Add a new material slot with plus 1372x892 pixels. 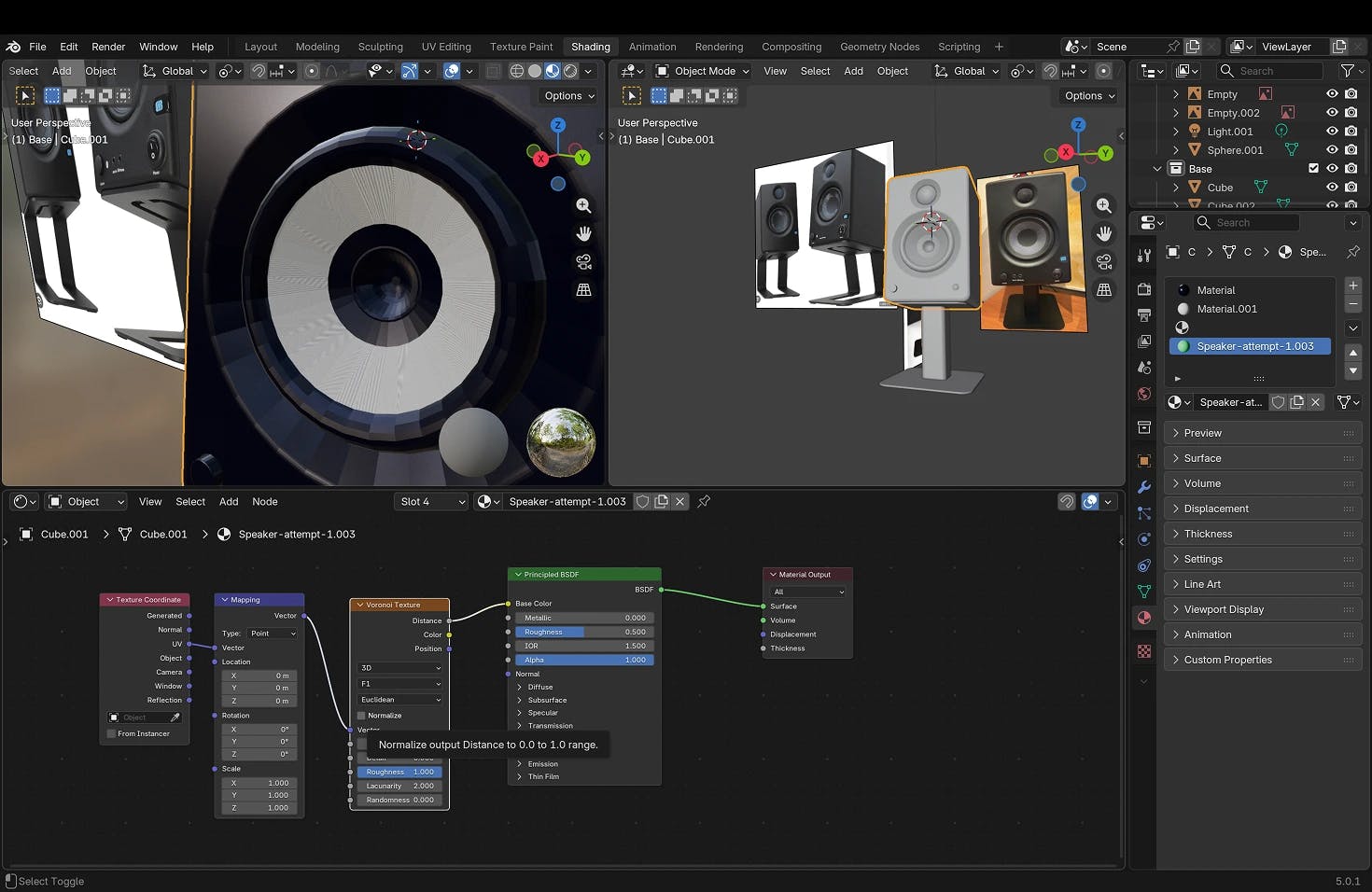coord(1353,286)
